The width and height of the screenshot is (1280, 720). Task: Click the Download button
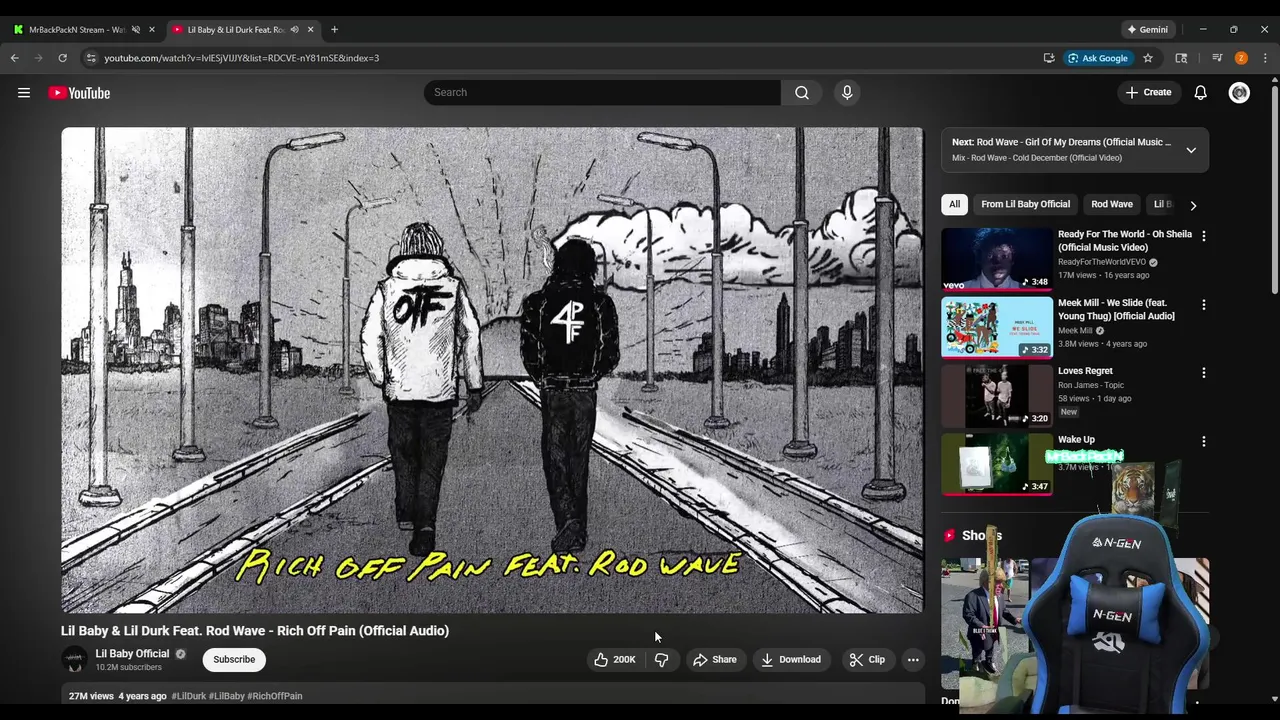[791, 660]
